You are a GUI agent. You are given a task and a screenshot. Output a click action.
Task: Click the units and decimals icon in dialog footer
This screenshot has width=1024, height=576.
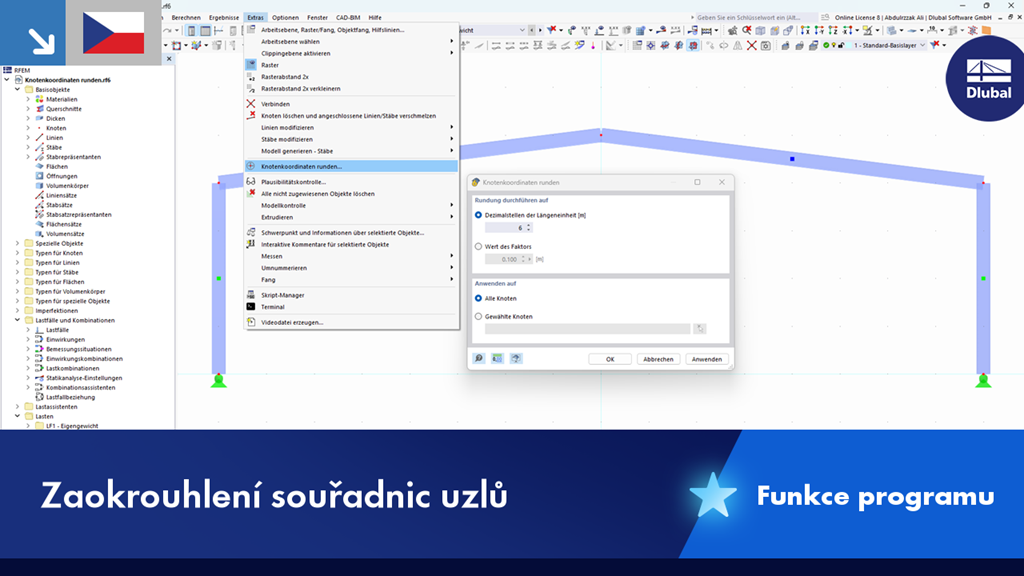click(497, 359)
